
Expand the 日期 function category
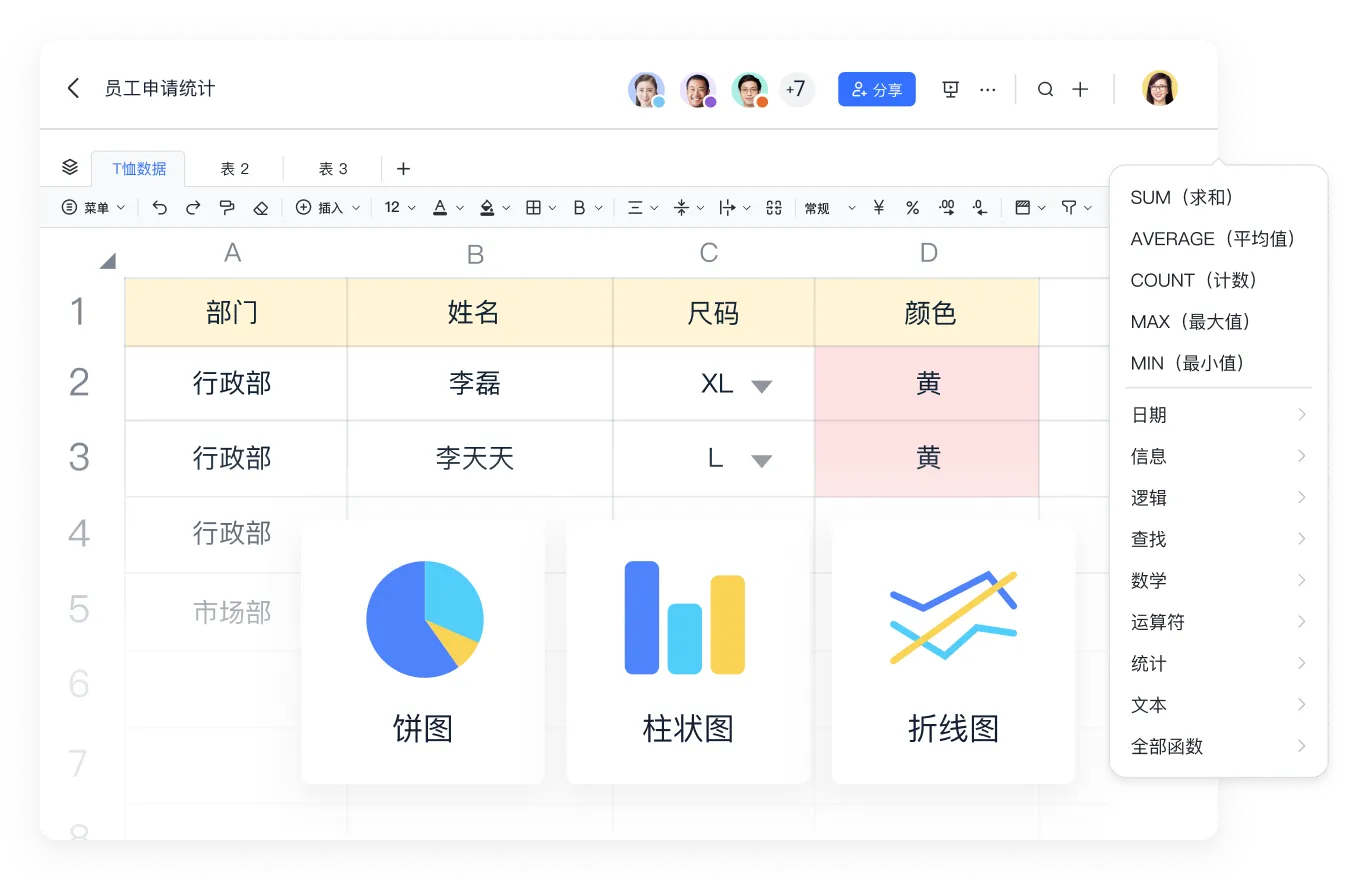tap(1218, 415)
